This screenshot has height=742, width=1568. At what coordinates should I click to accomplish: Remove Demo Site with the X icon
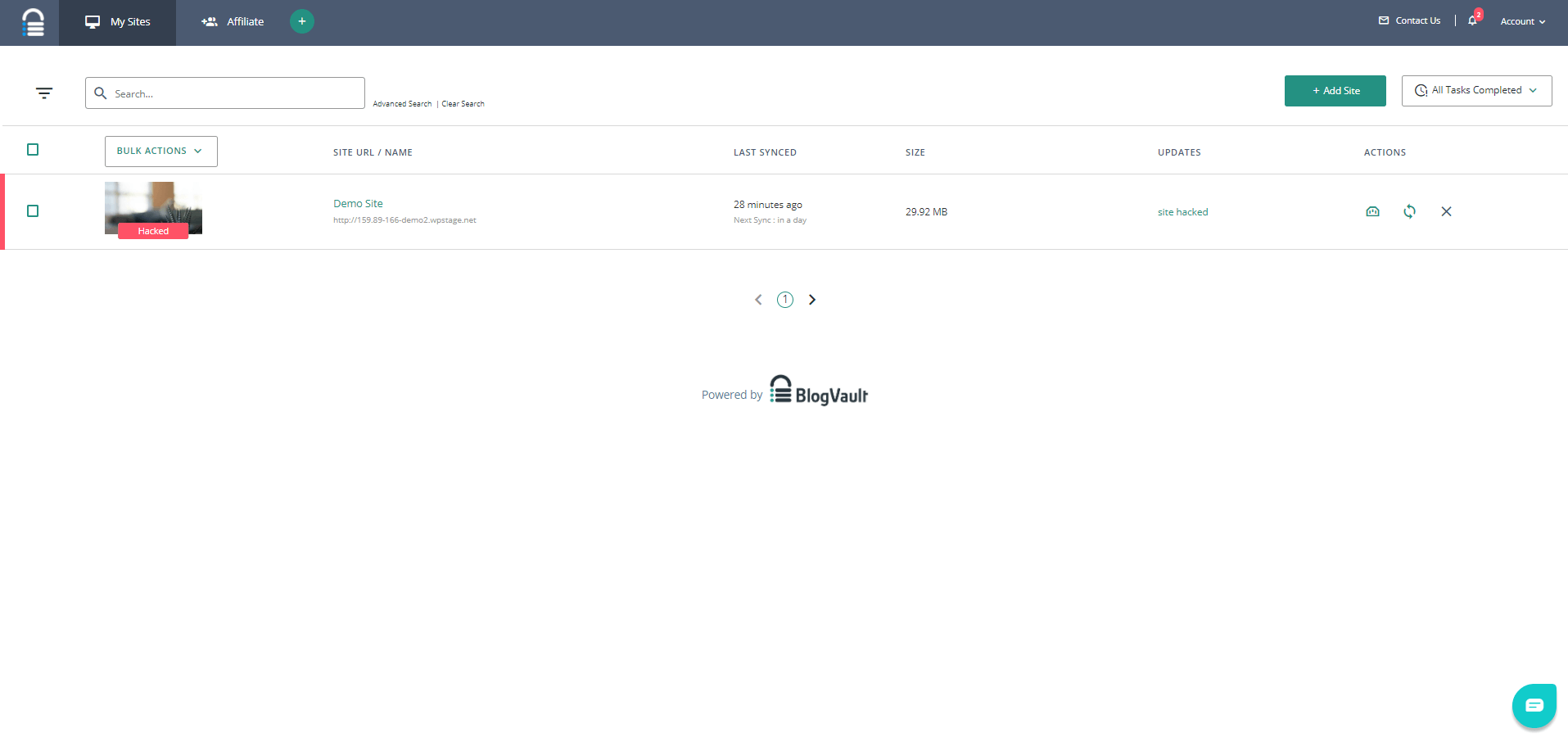coord(1446,211)
